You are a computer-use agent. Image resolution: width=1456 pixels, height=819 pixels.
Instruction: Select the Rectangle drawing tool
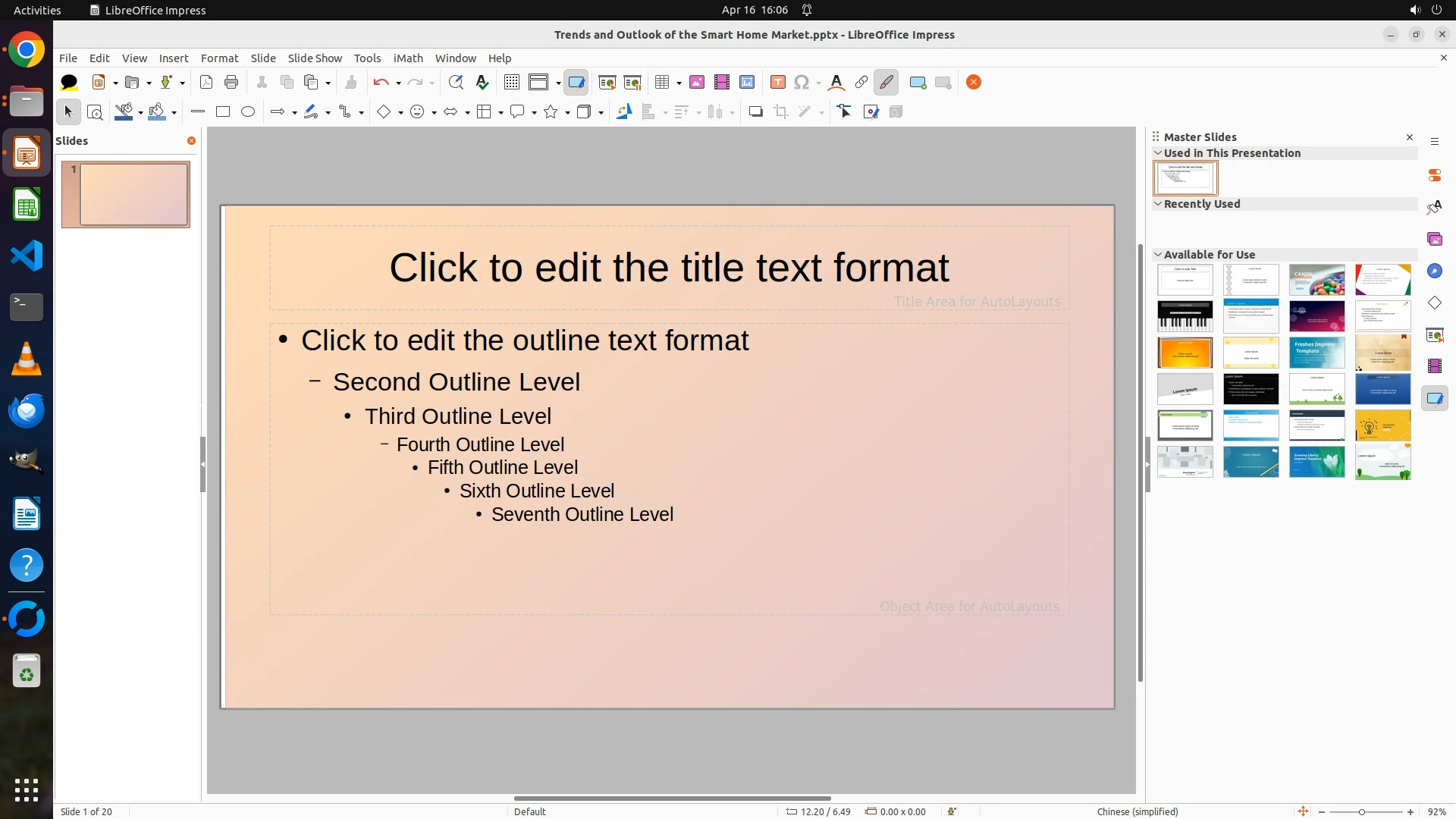pos(223,112)
